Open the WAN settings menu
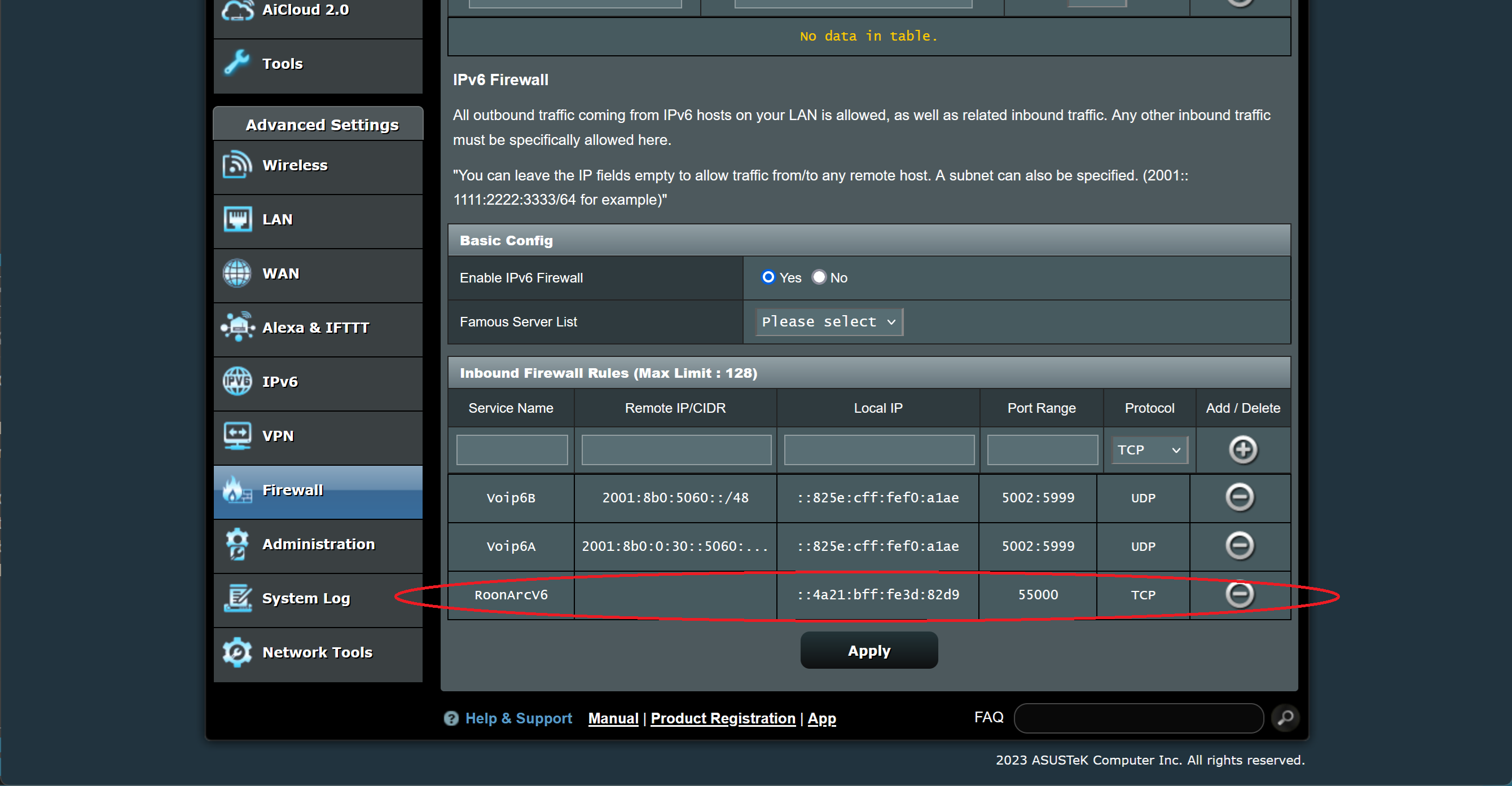The width and height of the screenshot is (1512, 786). [x=318, y=274]
